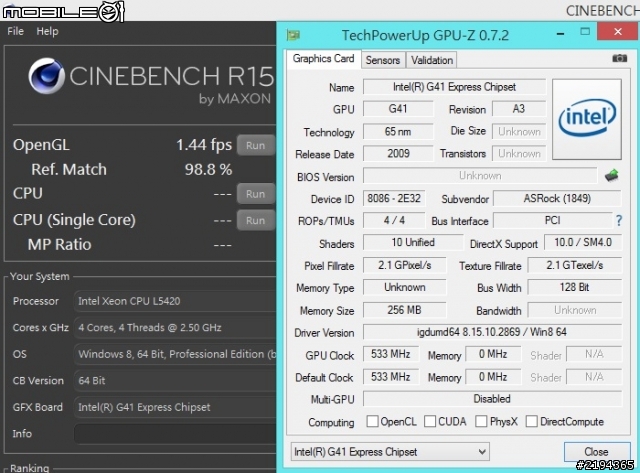This screenshot has width=640, height=473.
Task: Toggle the PhysX checkbox
Action: (481, 421)
